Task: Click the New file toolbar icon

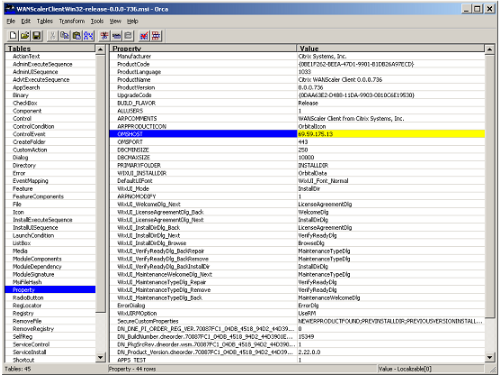Action: (13, 36)
